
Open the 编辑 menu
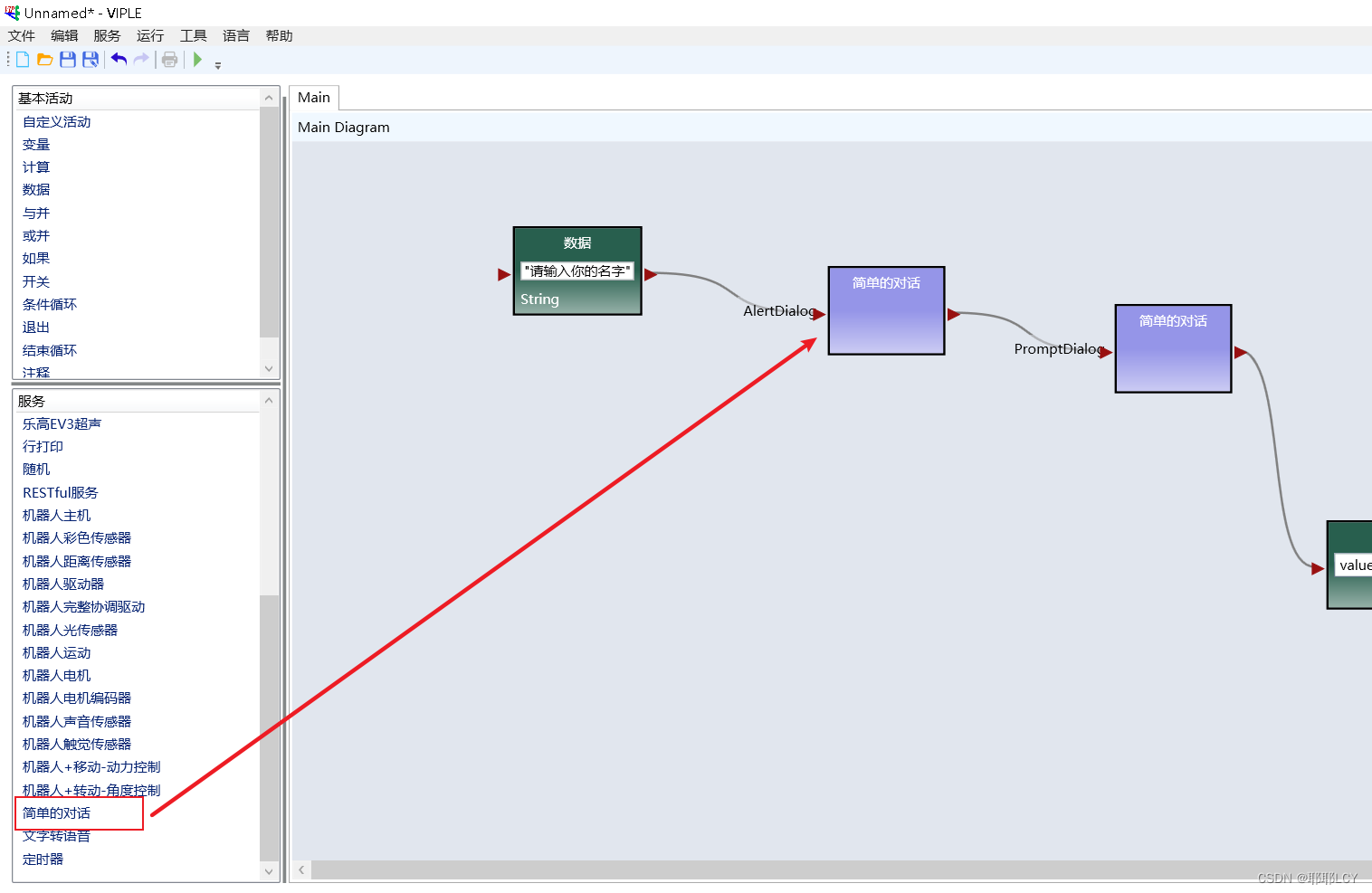(x=64, y=36)
